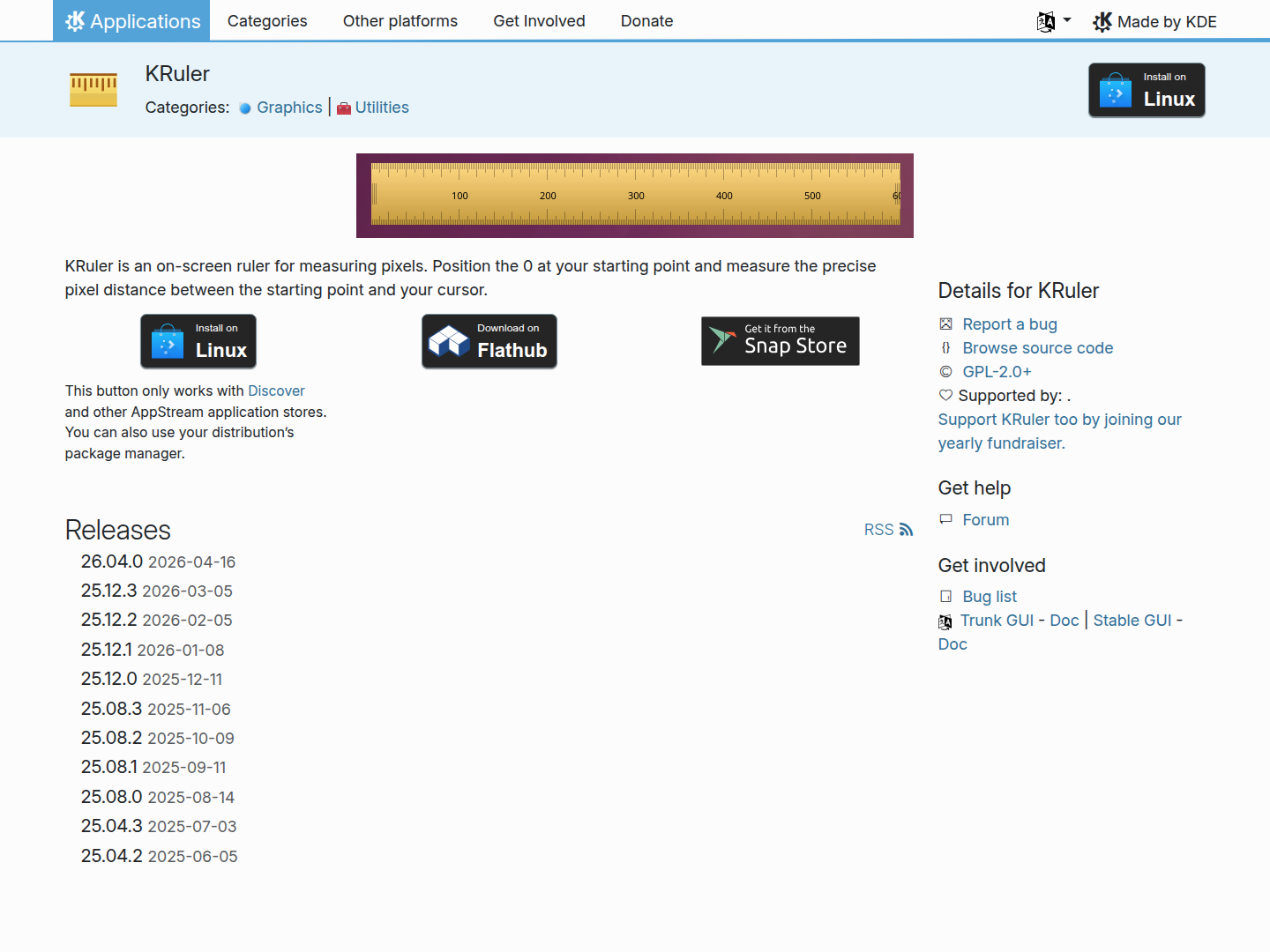Click the heart icon beside Supported by
1270x952 pixels.
point(945,396)
